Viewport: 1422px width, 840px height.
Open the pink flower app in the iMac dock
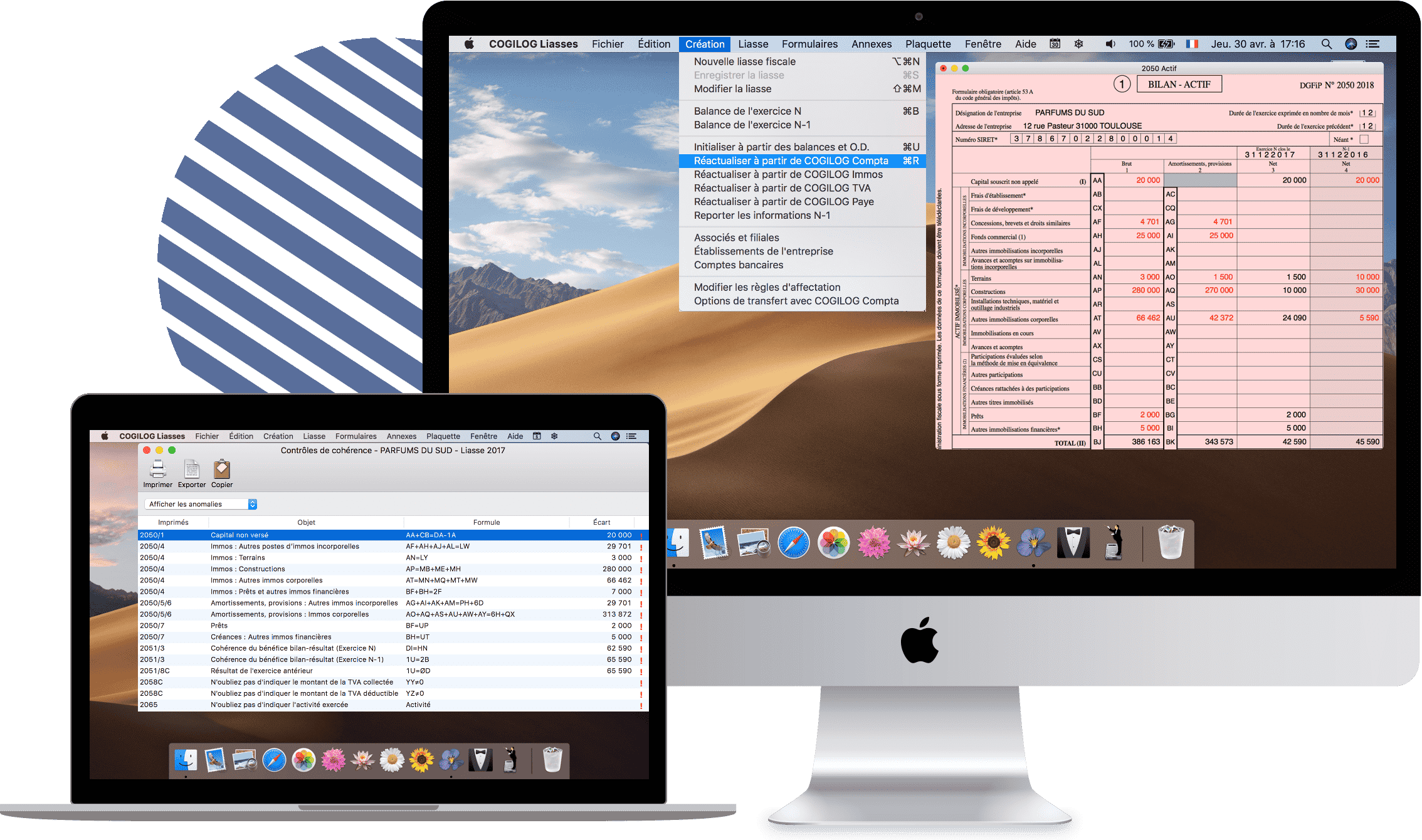coord(873,543)
